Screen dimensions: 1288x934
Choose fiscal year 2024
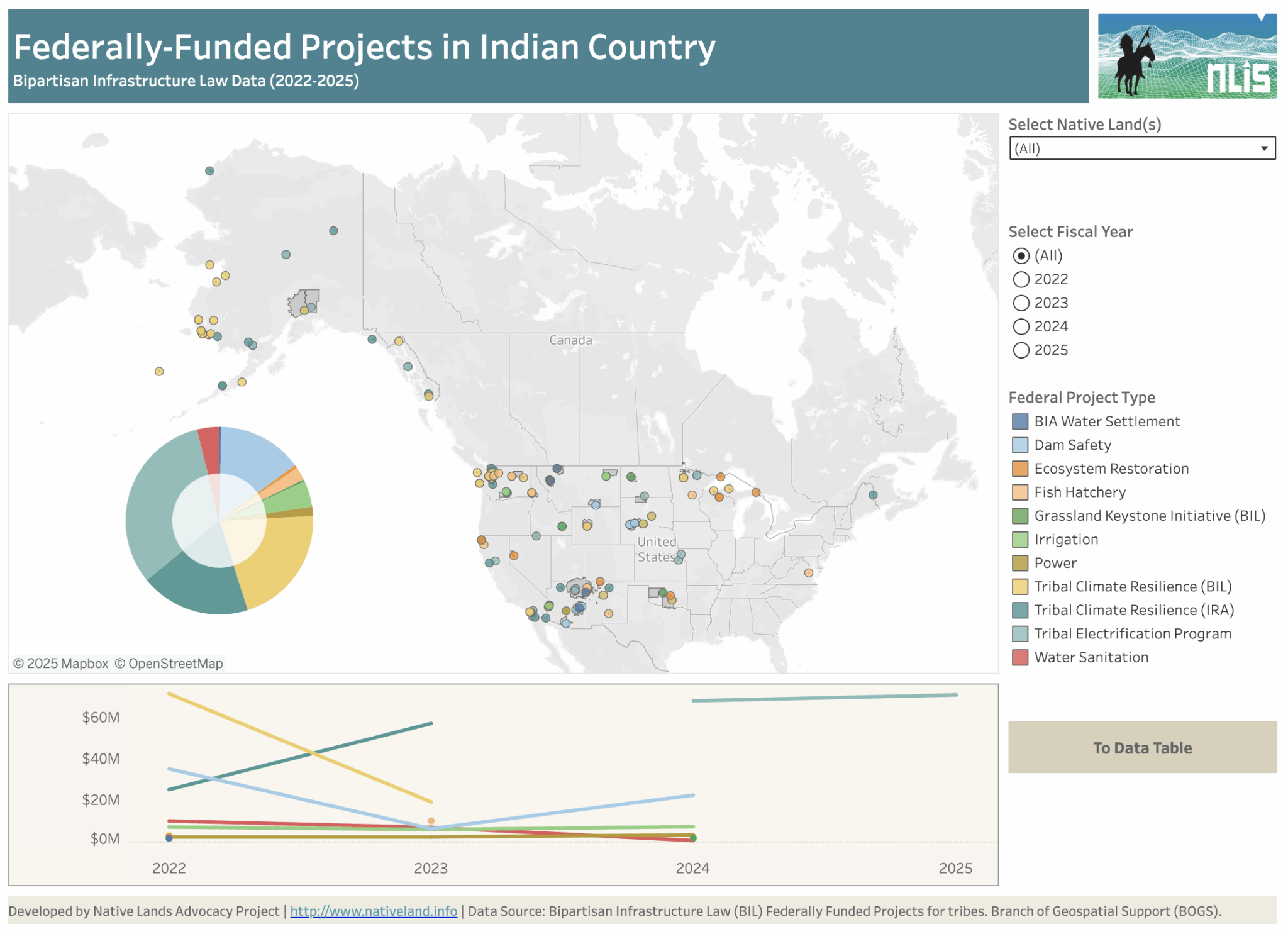click(1021, 326)
